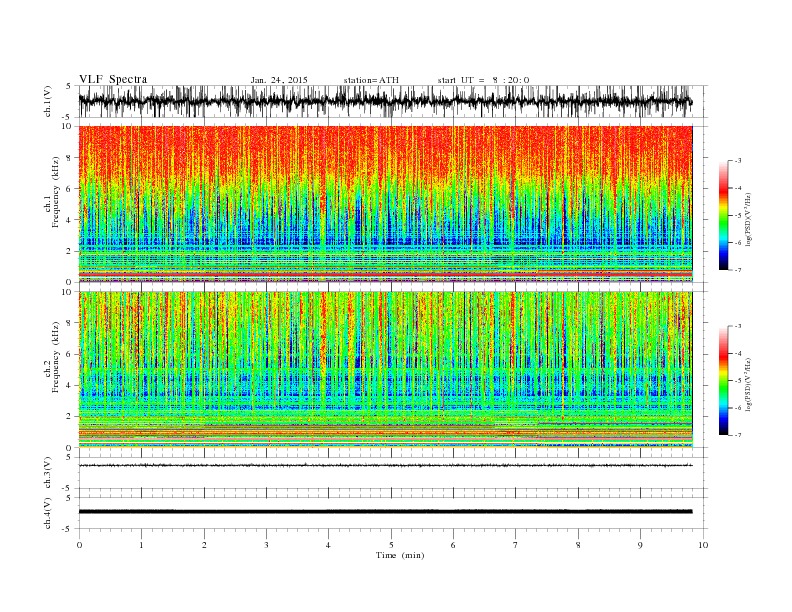
Task: Click time axis tick label "2"
Action: [204, 545]
